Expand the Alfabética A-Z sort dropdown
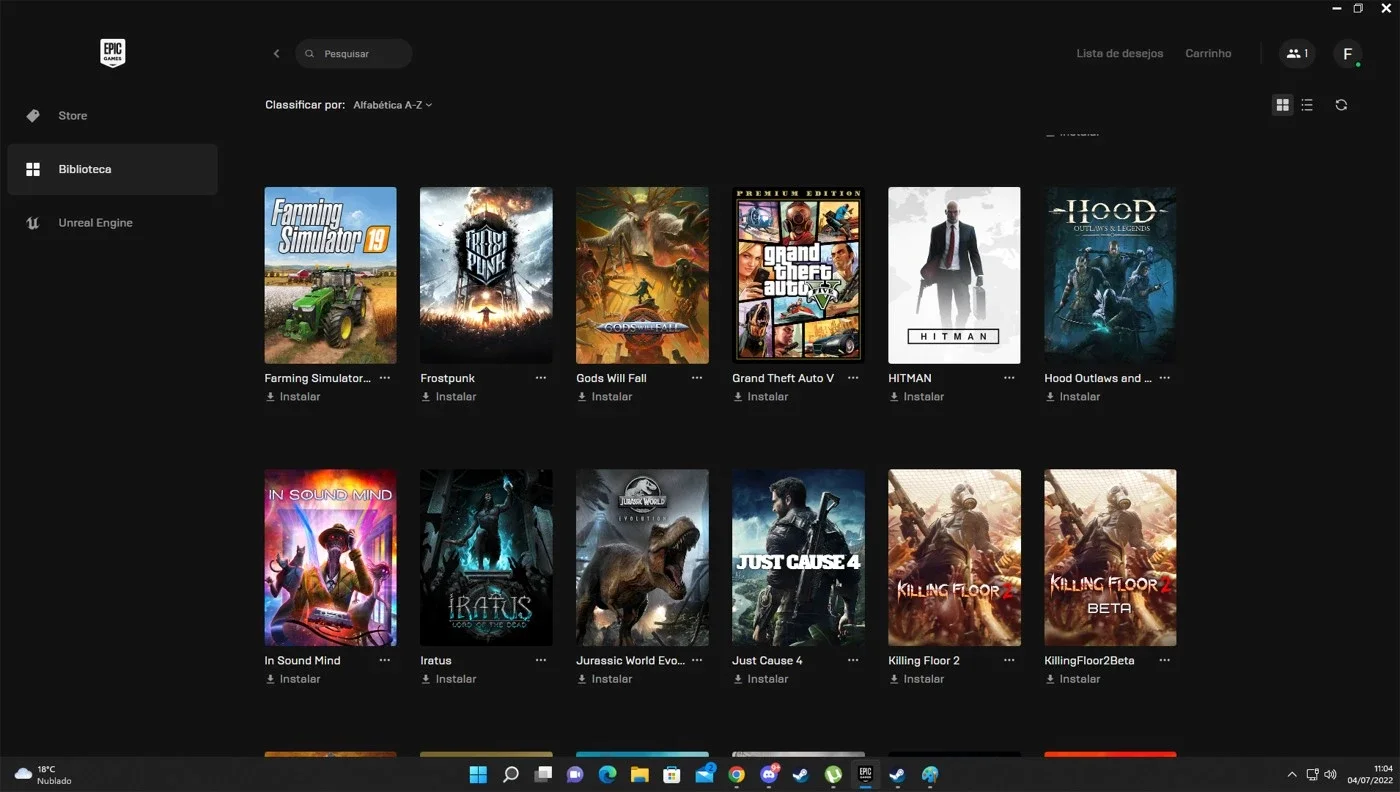 pyautogui.click(x=392, y=105)
